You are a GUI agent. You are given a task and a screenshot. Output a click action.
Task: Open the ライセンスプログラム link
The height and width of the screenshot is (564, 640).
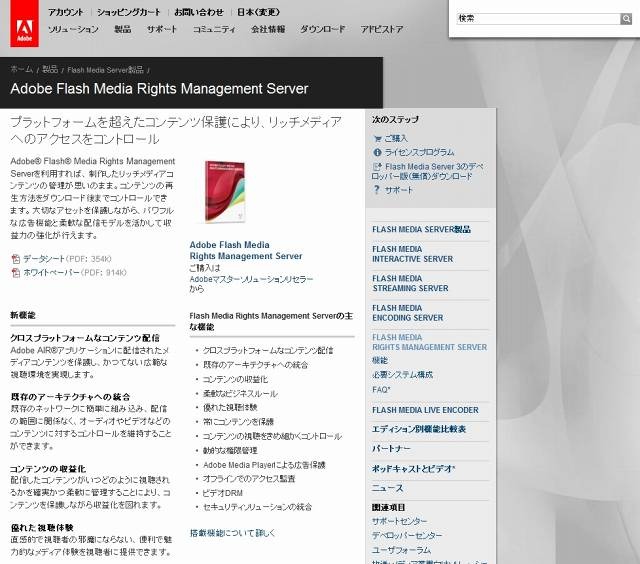coord(420,152)
